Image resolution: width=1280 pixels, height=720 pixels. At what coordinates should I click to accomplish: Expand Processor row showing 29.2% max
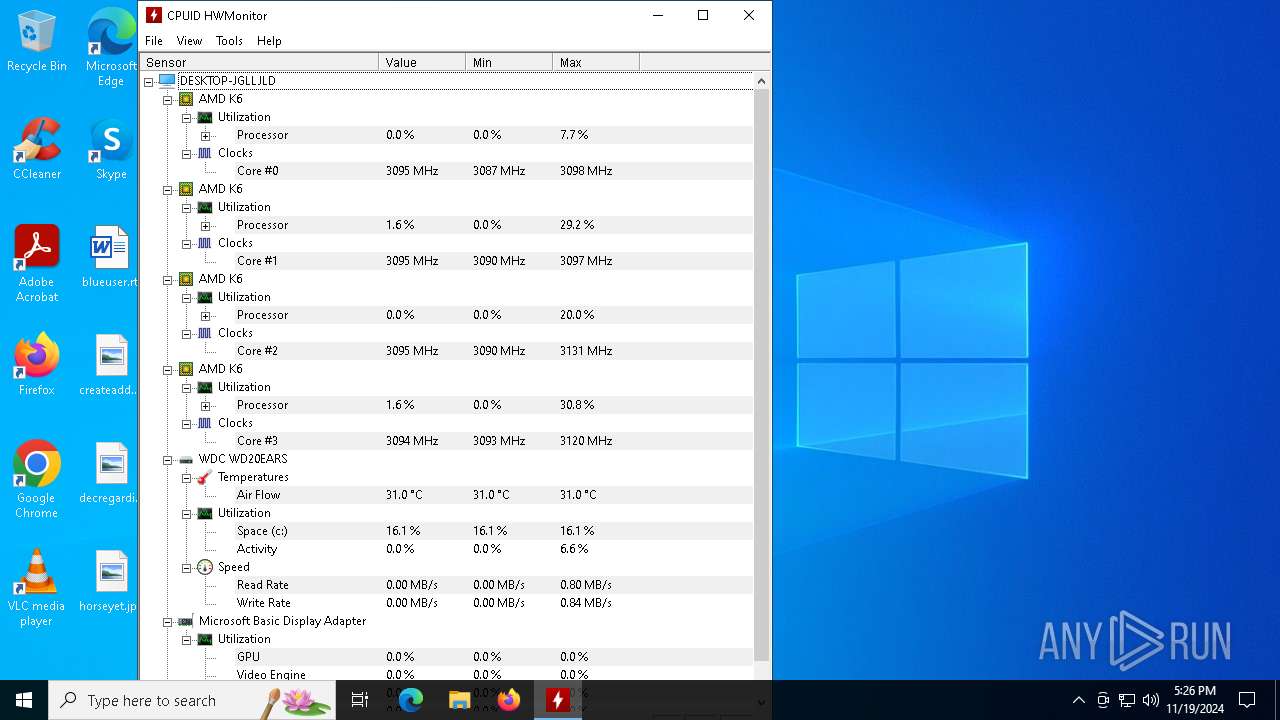[206, 225]
